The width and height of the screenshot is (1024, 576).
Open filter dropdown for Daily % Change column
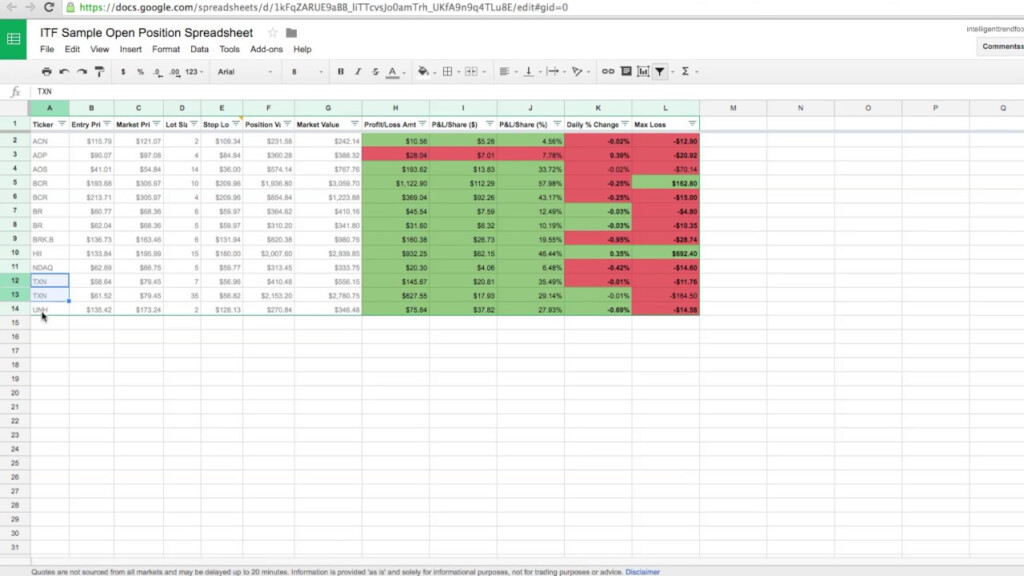(625, 124)
